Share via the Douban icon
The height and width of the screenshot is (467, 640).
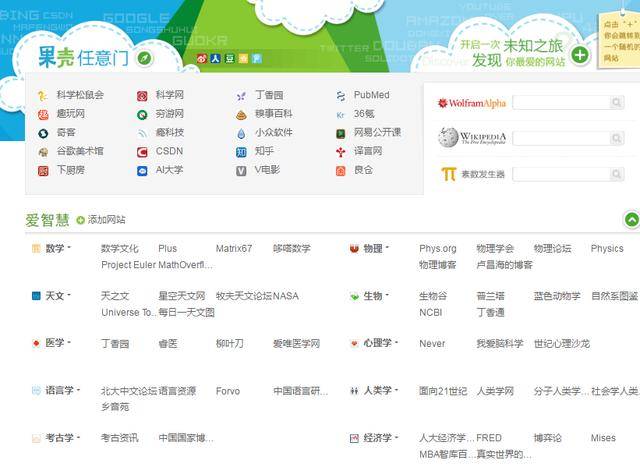pyautogui.click(x=229, y=58)
